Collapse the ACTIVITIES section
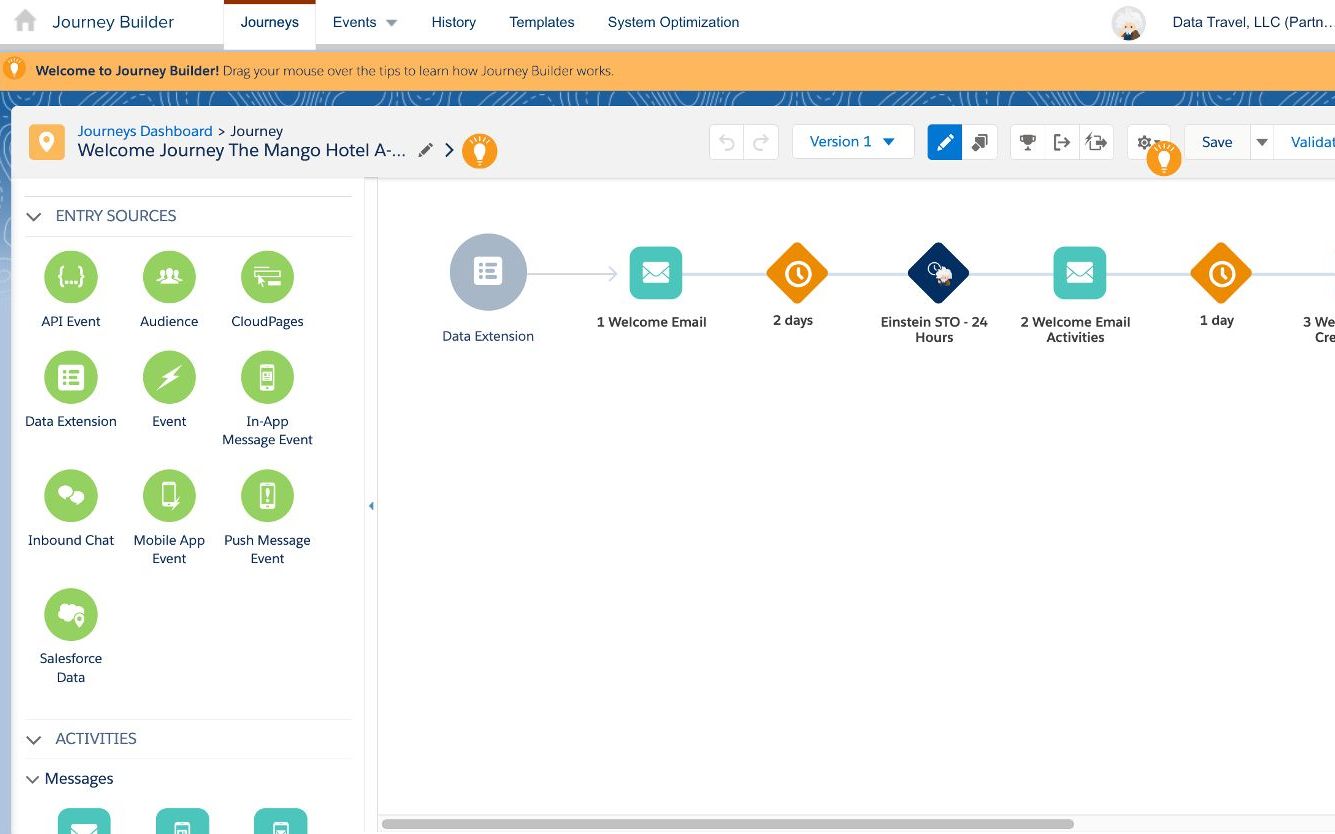The width and height of the screenshot is (1335, 834). pyautogui.click(x=34, y=739)
